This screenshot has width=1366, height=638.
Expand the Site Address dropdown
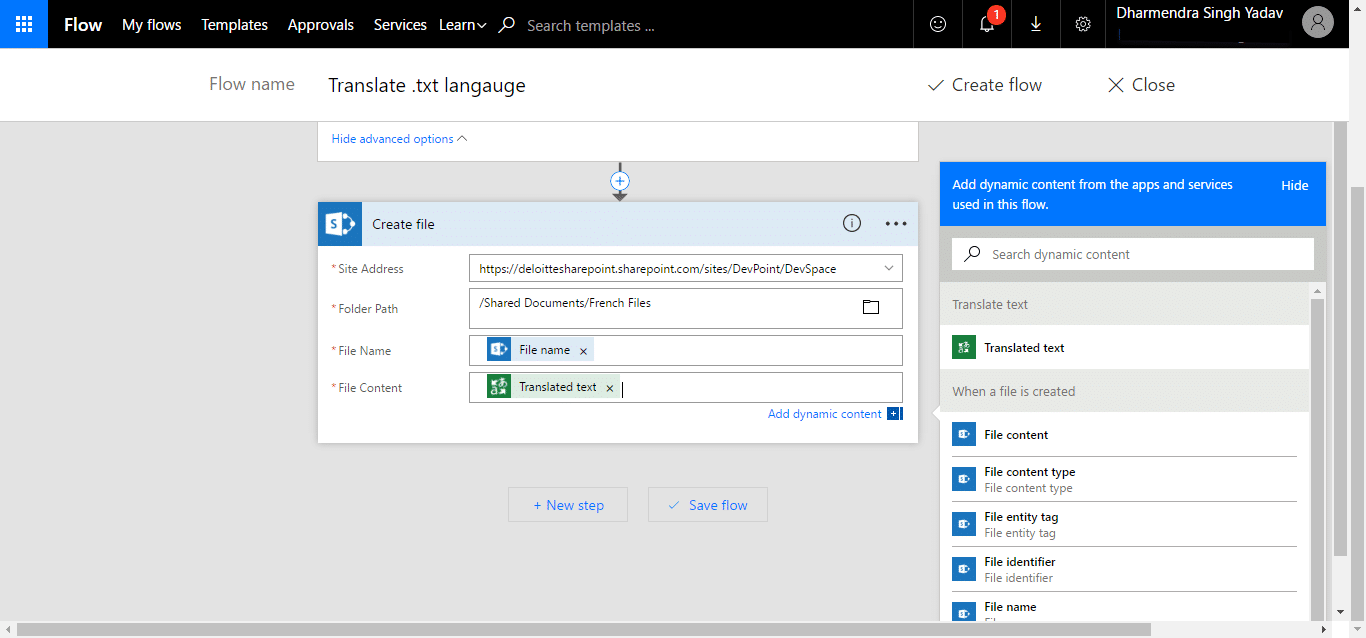click(889, 268)
